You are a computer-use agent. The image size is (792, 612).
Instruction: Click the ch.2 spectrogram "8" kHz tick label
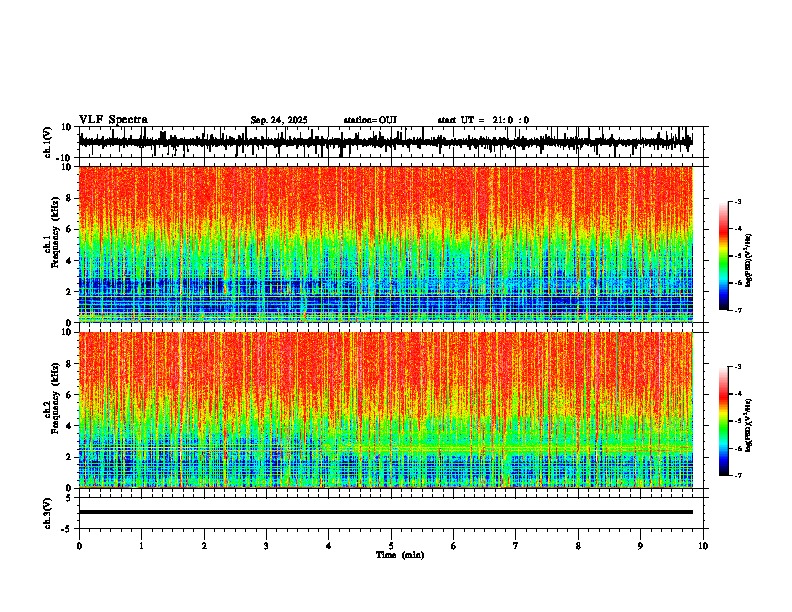(x=69, y=364)
